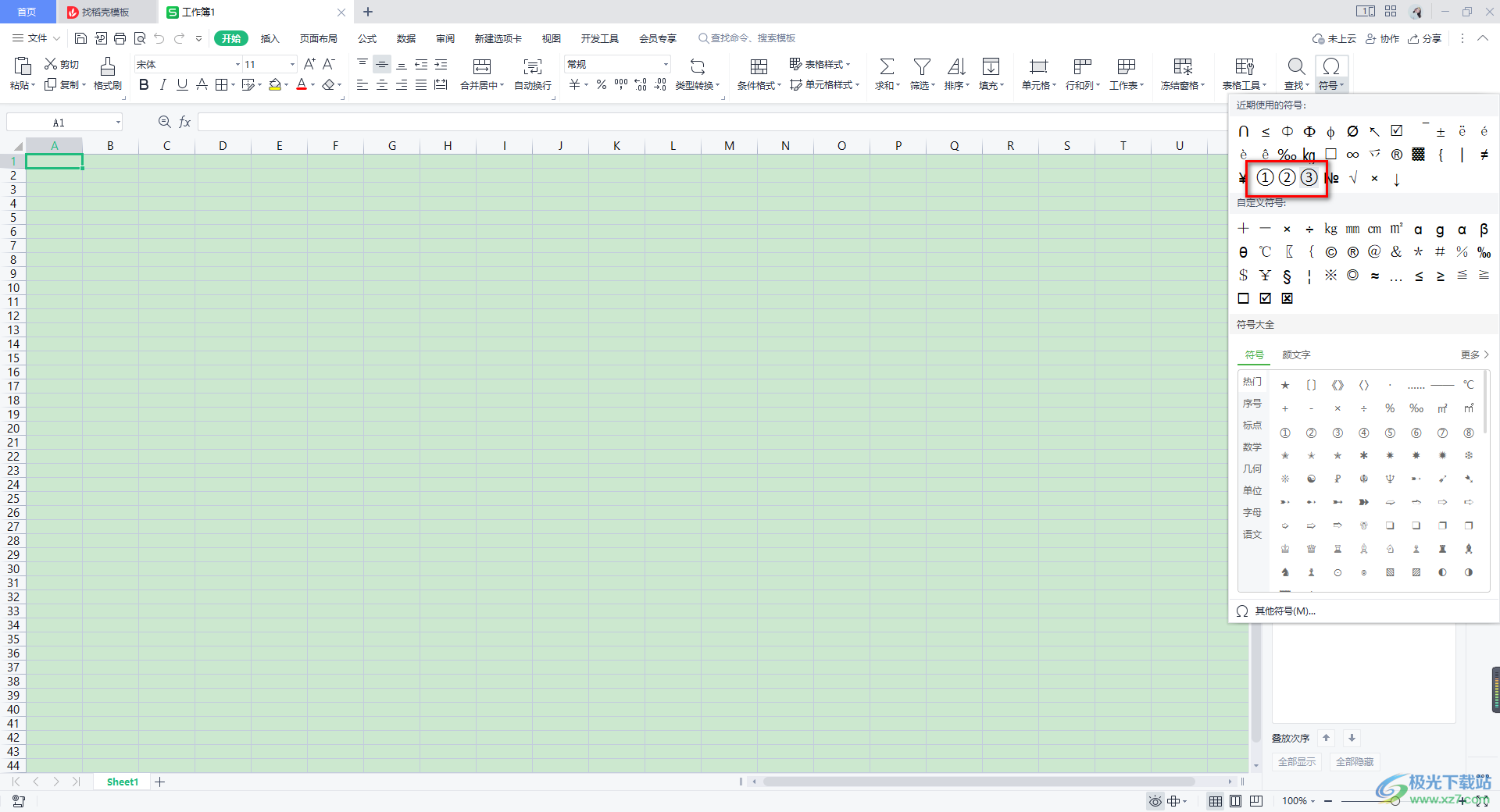Click the strikethrough-style A text effect icon

202,84
